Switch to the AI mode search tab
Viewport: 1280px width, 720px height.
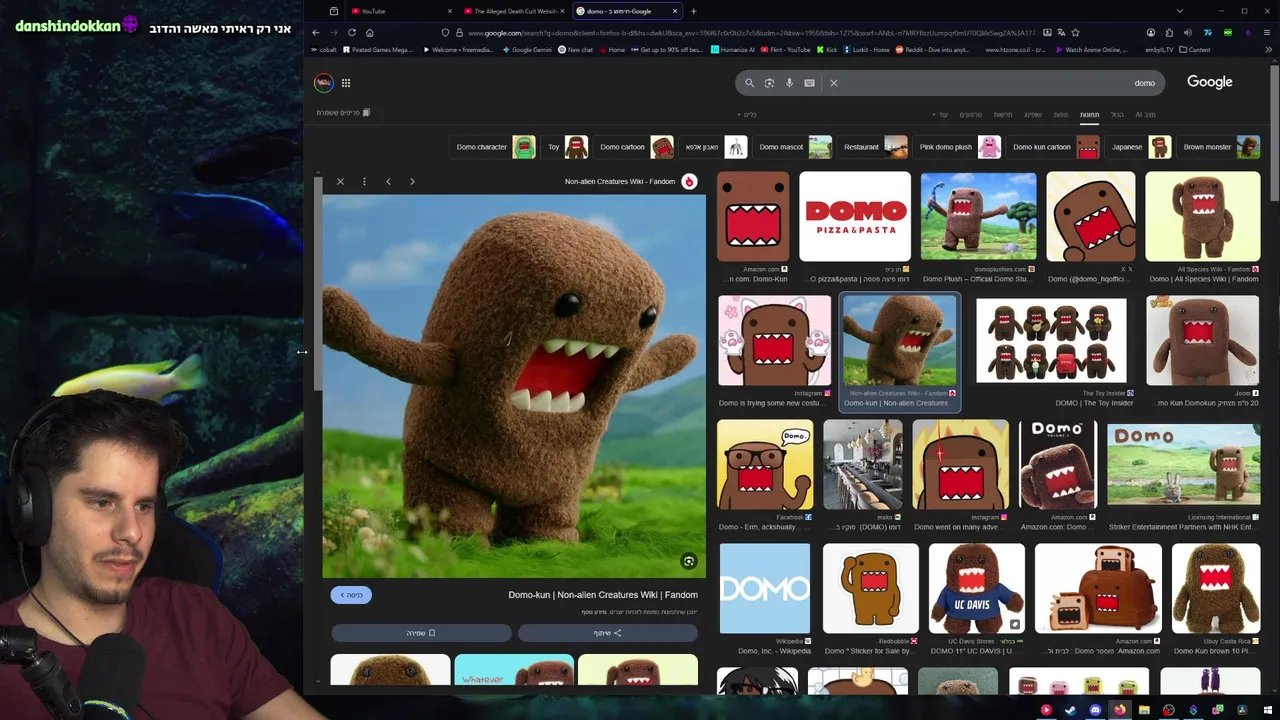pos(1145,115)
